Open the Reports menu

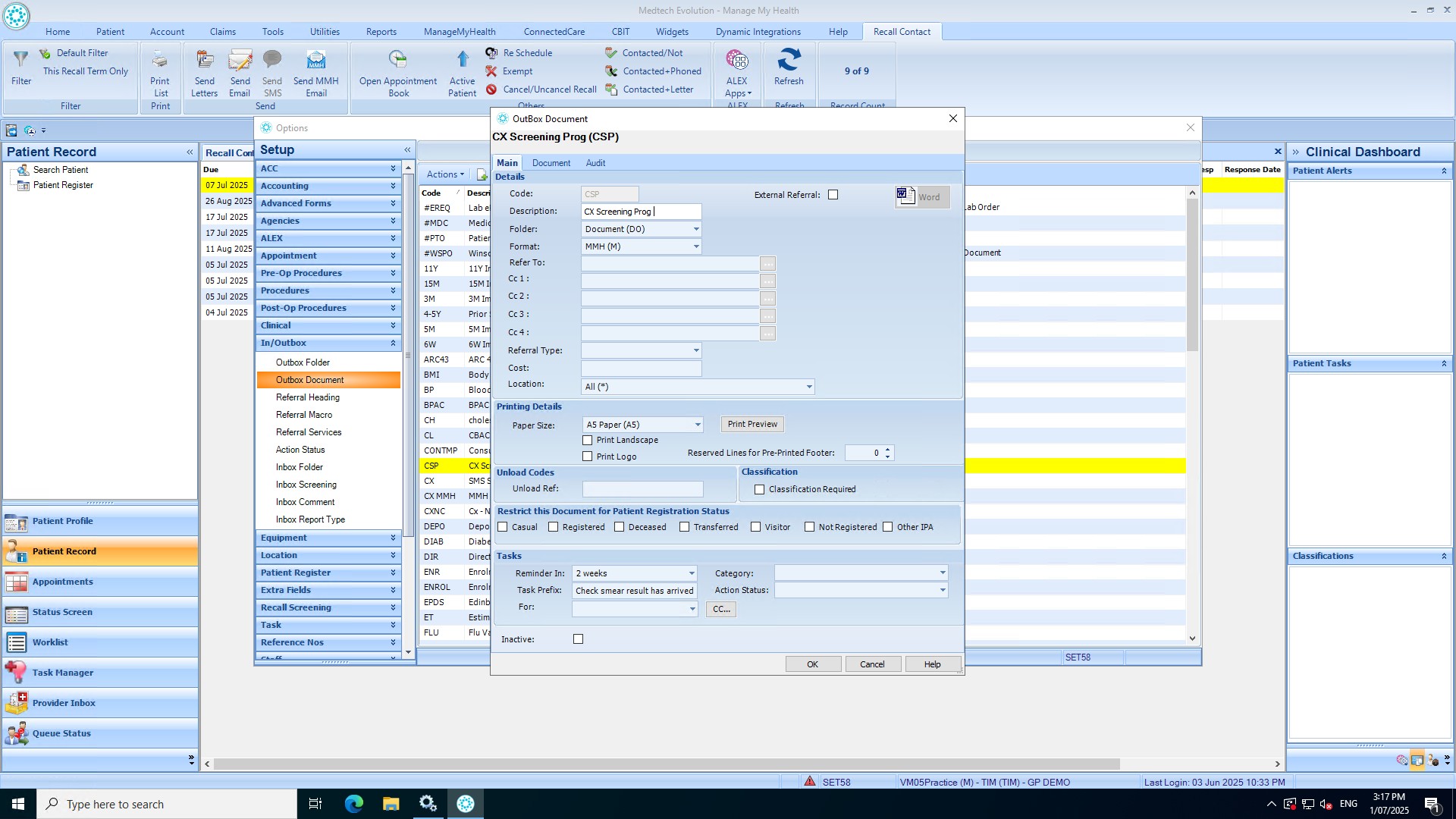pyautogui.click(x=381, y=32)
